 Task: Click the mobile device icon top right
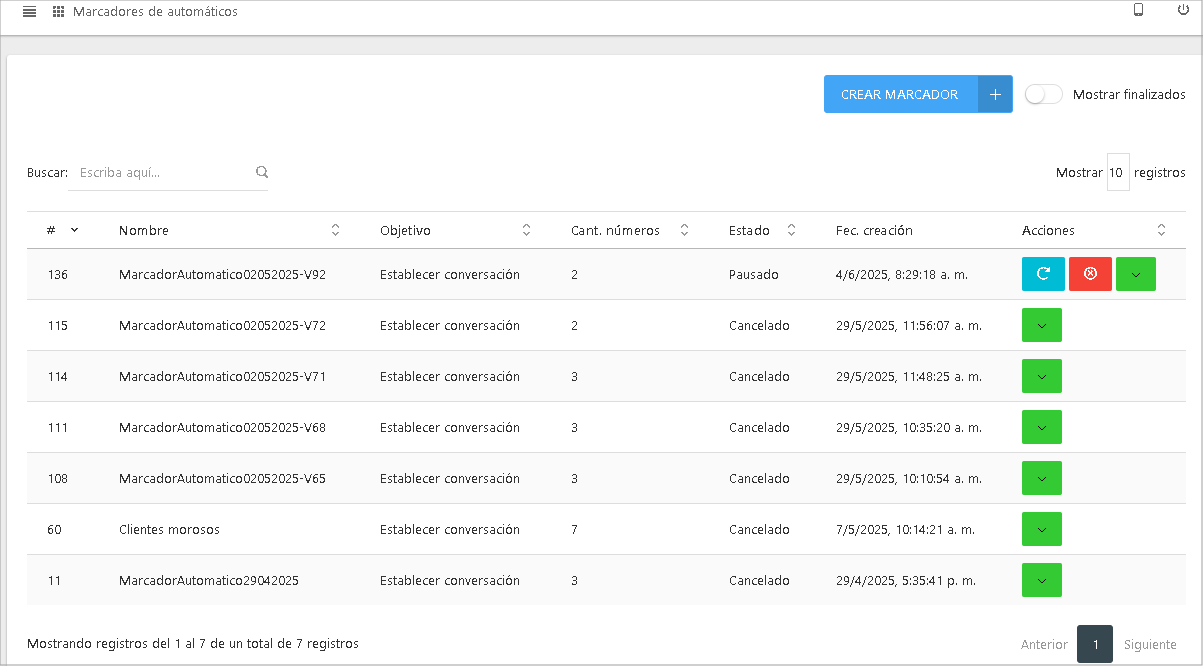[x=1138, y=9]
